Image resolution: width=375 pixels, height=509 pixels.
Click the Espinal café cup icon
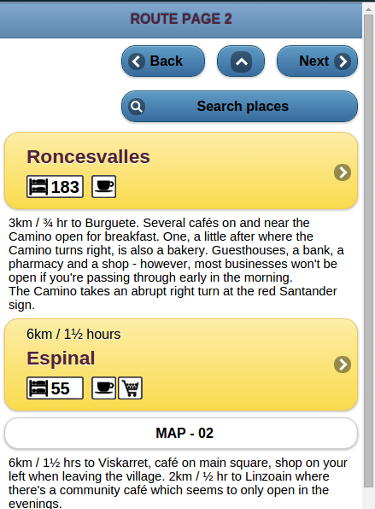tap(104, 388)
